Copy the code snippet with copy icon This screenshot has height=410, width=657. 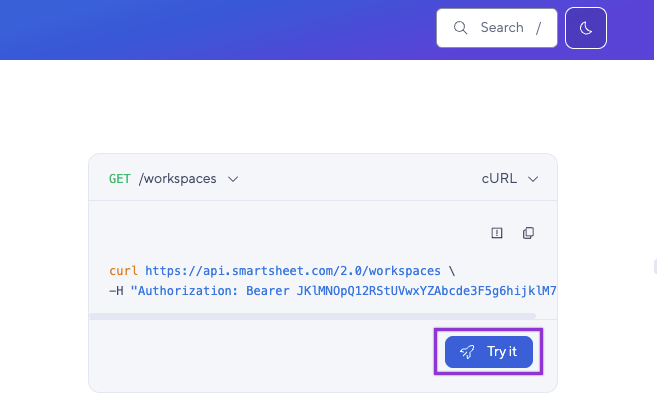(529, 233)
